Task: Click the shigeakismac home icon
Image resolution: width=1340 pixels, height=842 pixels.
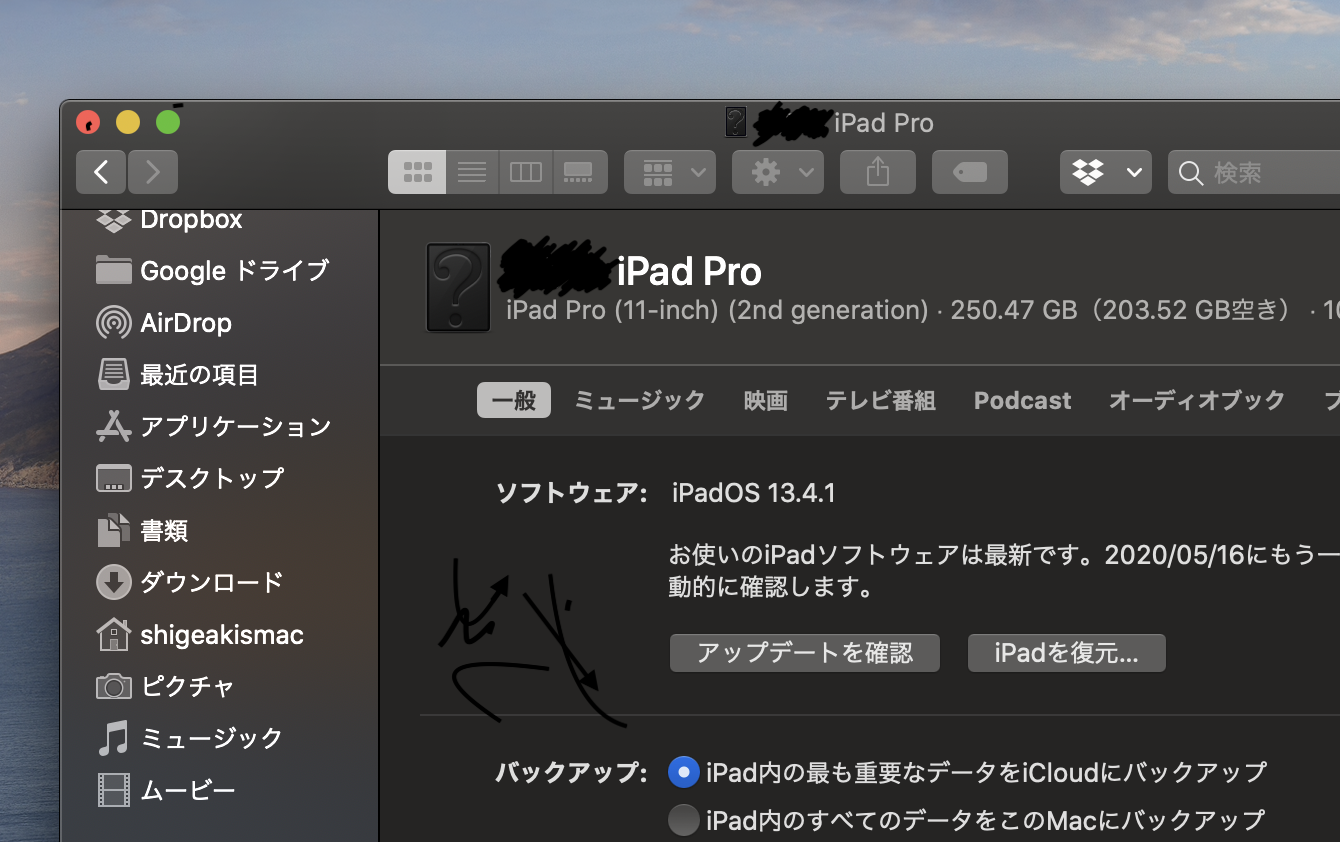Action: click(x=114, y=634)
